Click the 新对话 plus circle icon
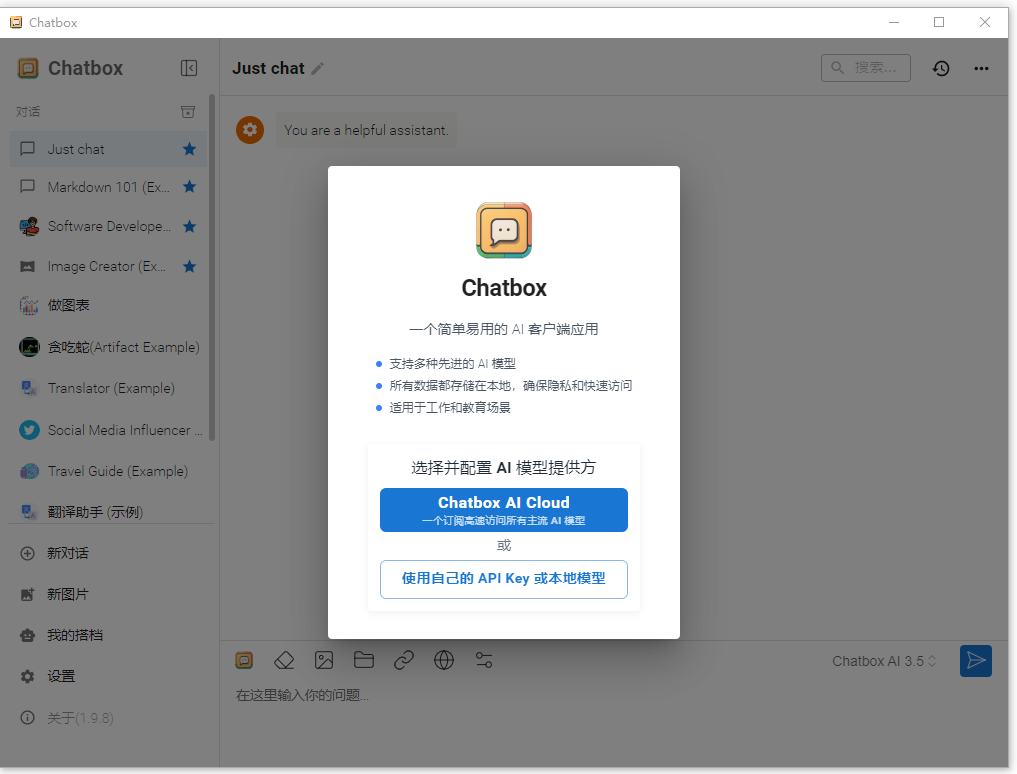Image resolution: width=1017 pixels, height=774 pixels. tap(27, 553)
